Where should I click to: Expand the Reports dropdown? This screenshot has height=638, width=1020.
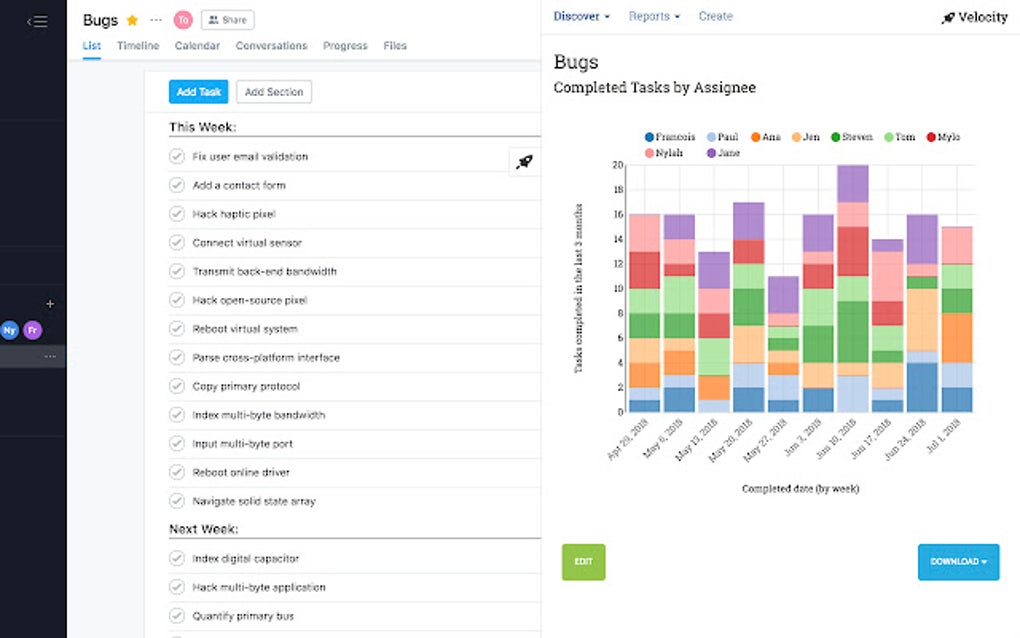[x=654, y=16]
